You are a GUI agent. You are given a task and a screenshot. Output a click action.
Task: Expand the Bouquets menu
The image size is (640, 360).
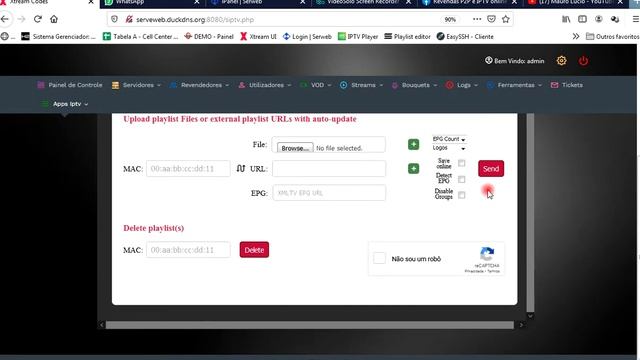pyautogui.click(x=414, y=85)
